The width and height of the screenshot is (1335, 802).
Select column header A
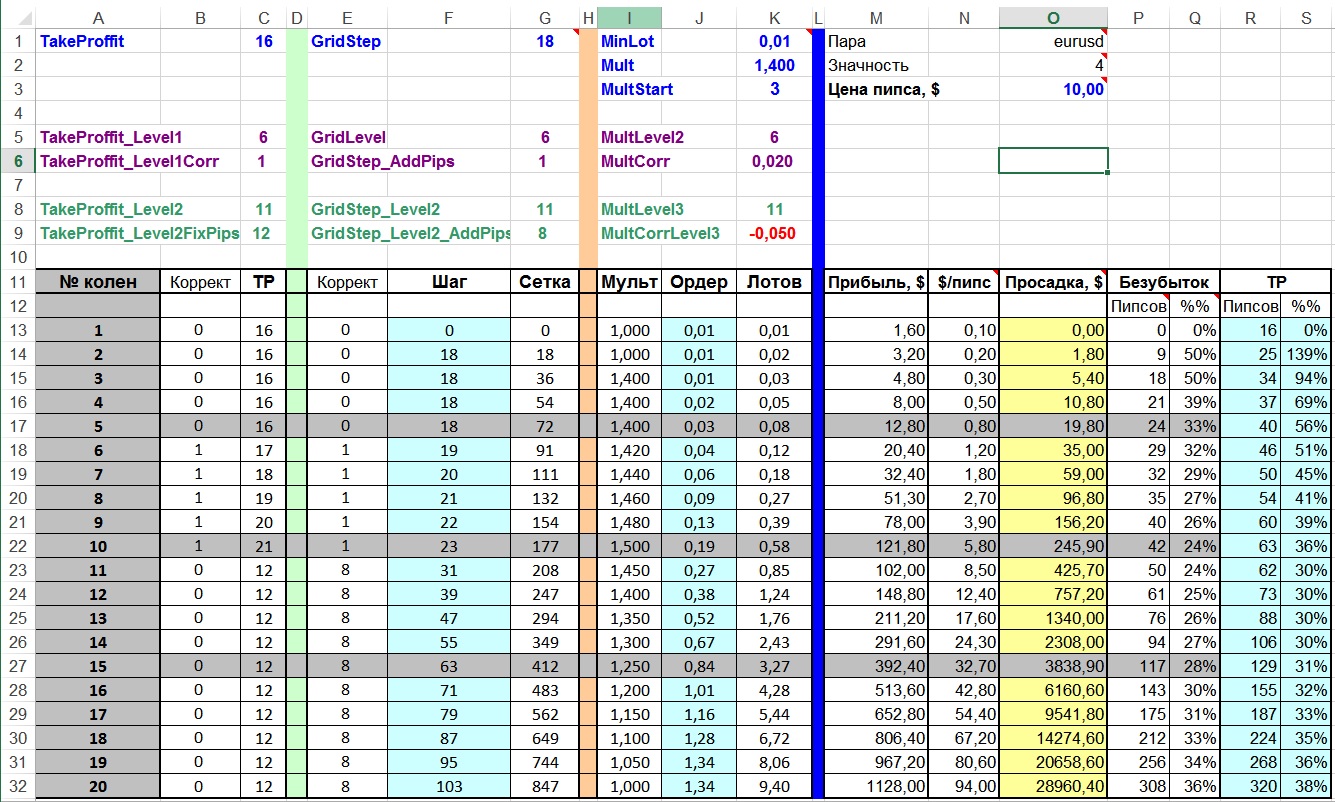(x=97, y=17)
